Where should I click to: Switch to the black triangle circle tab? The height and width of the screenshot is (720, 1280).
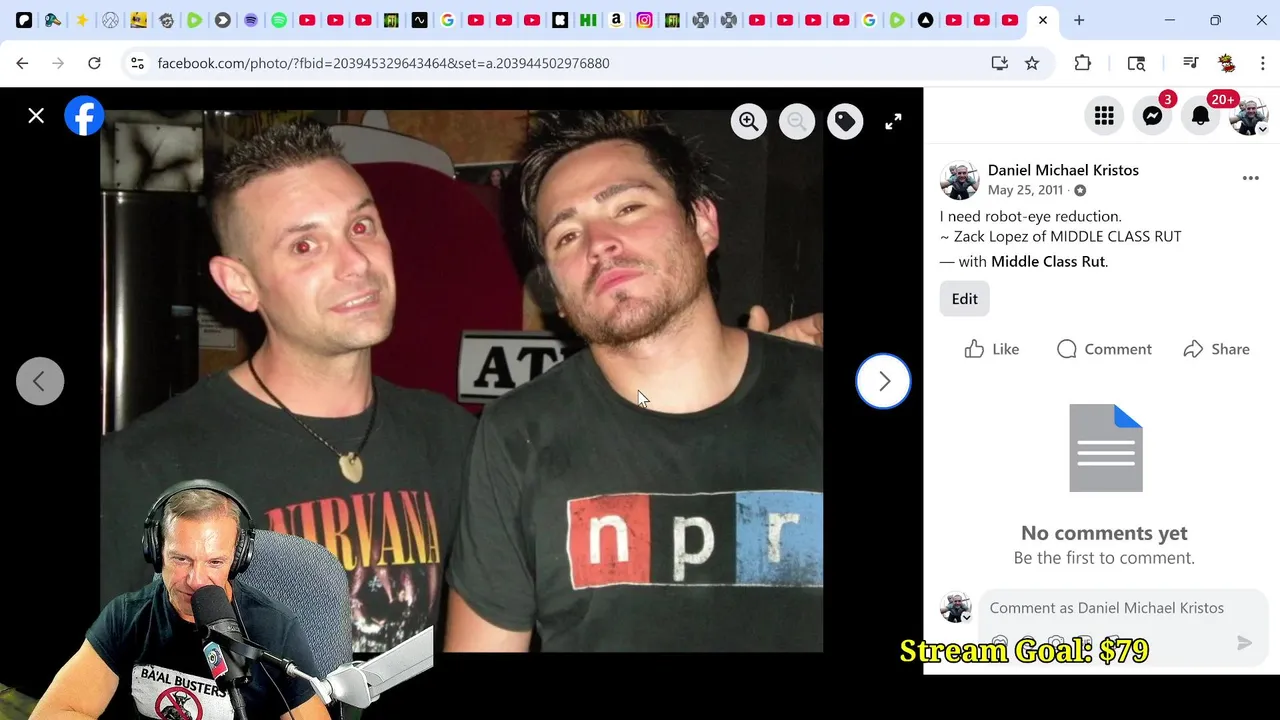point(925,20)
